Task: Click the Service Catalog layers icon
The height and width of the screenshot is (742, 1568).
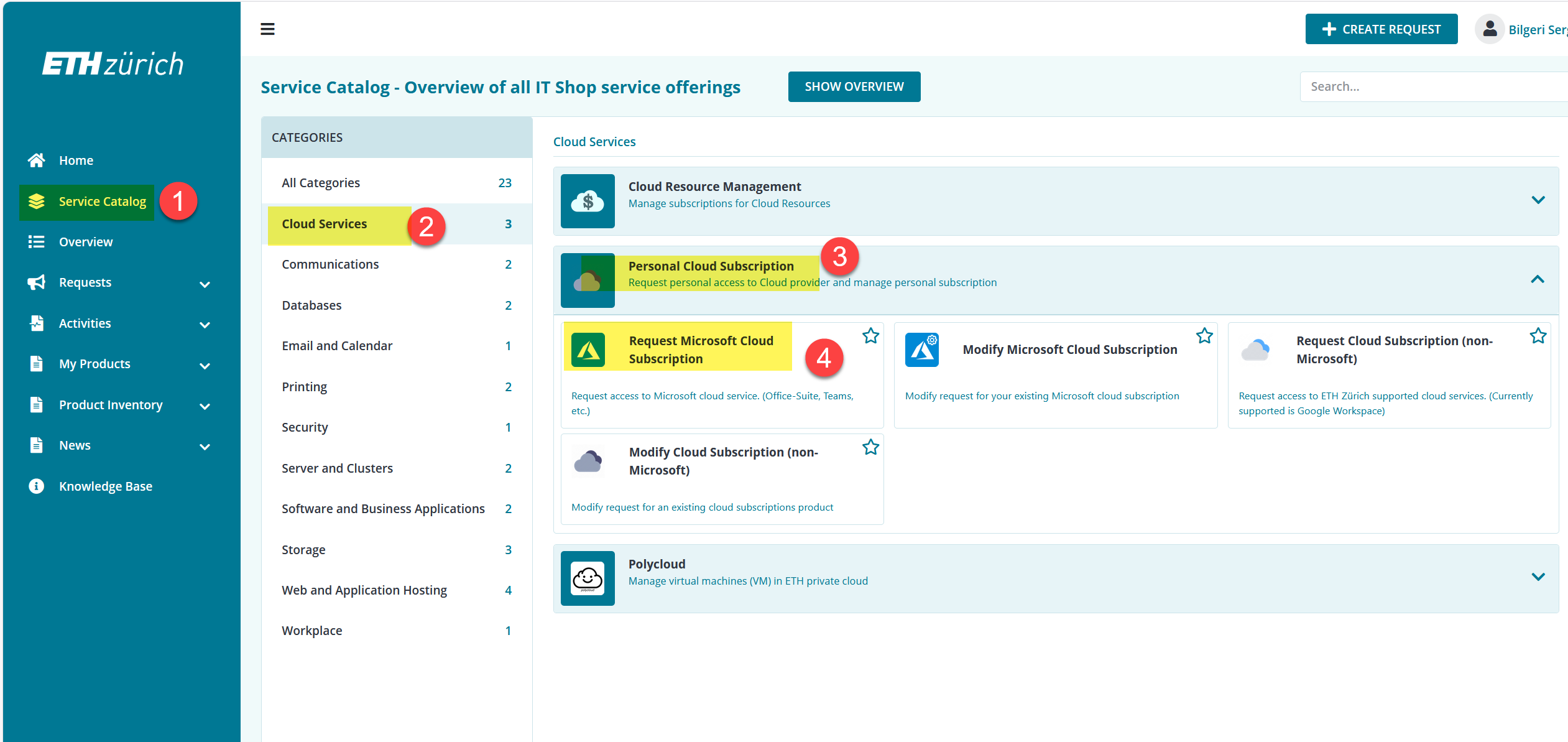Action: (x=37, y=202)
